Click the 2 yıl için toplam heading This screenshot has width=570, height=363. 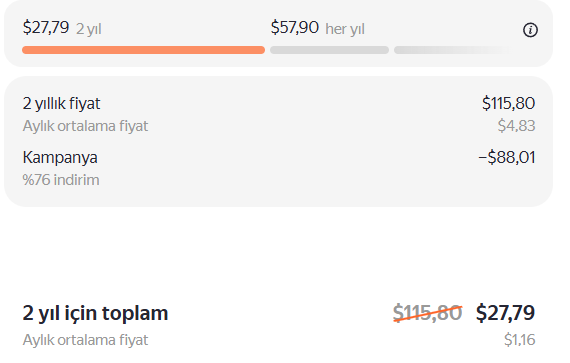coord(95,313)
